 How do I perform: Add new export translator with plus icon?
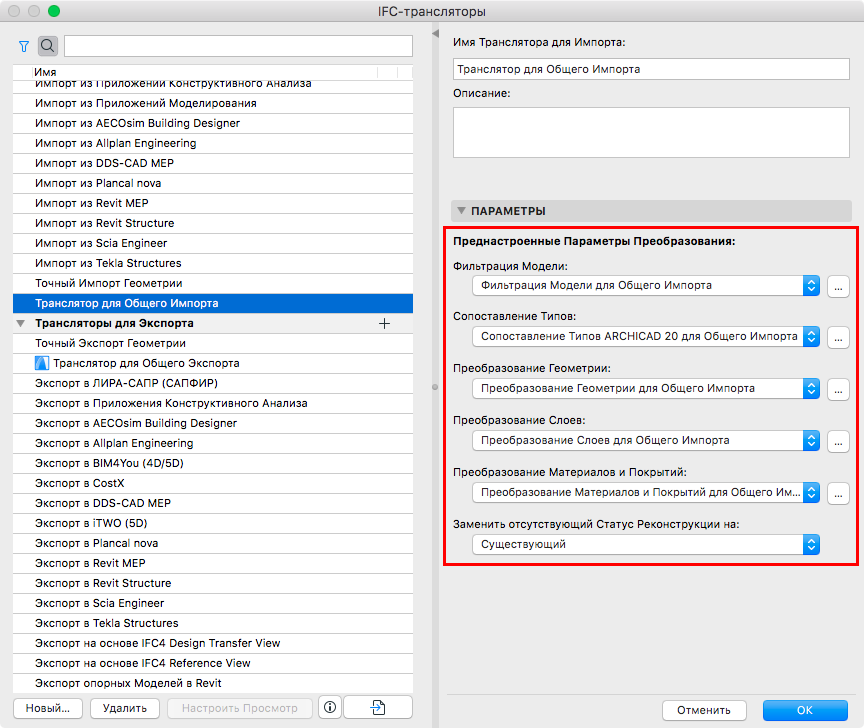(x=385, y=323)
